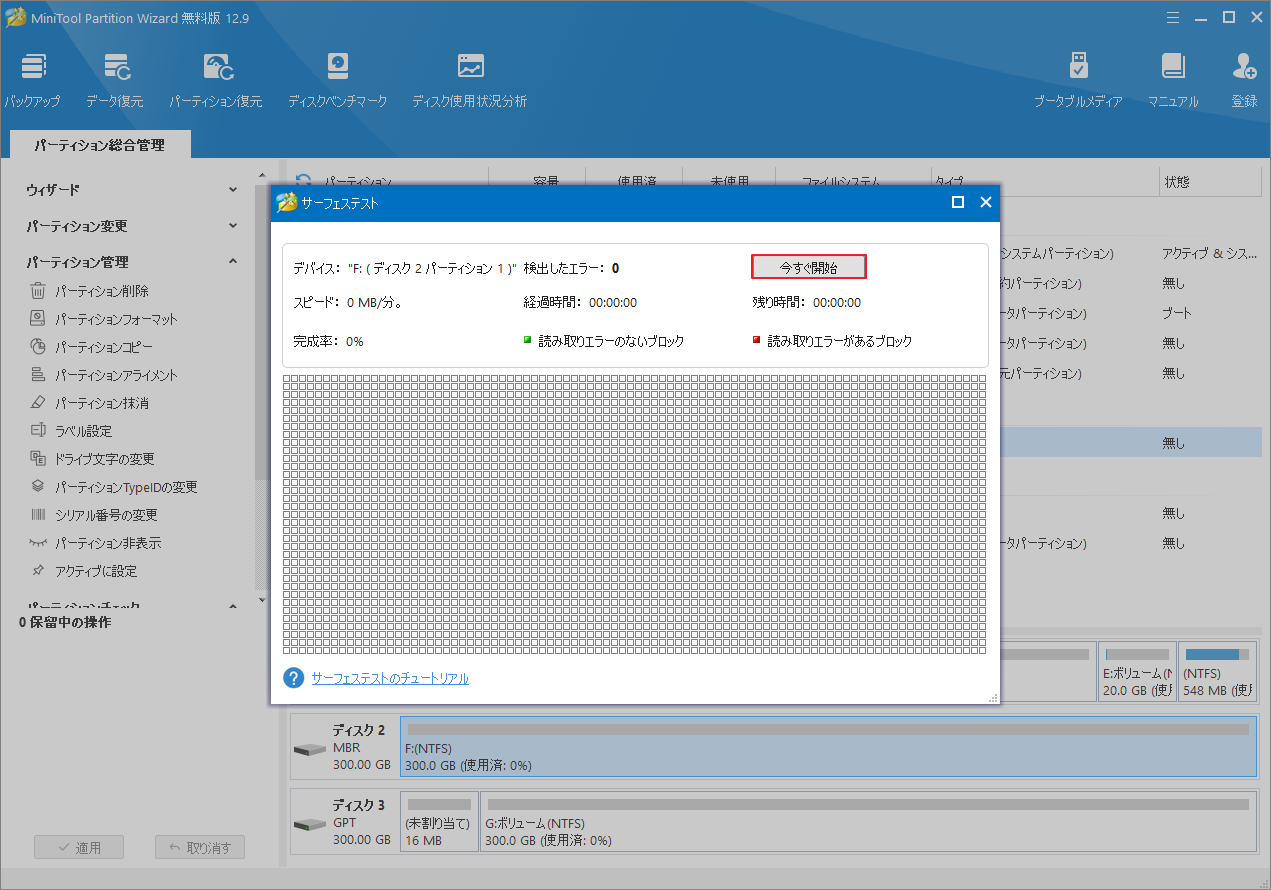Click the 状態 column header
The image size is (1271, 890).
[x=1209, y=182]
